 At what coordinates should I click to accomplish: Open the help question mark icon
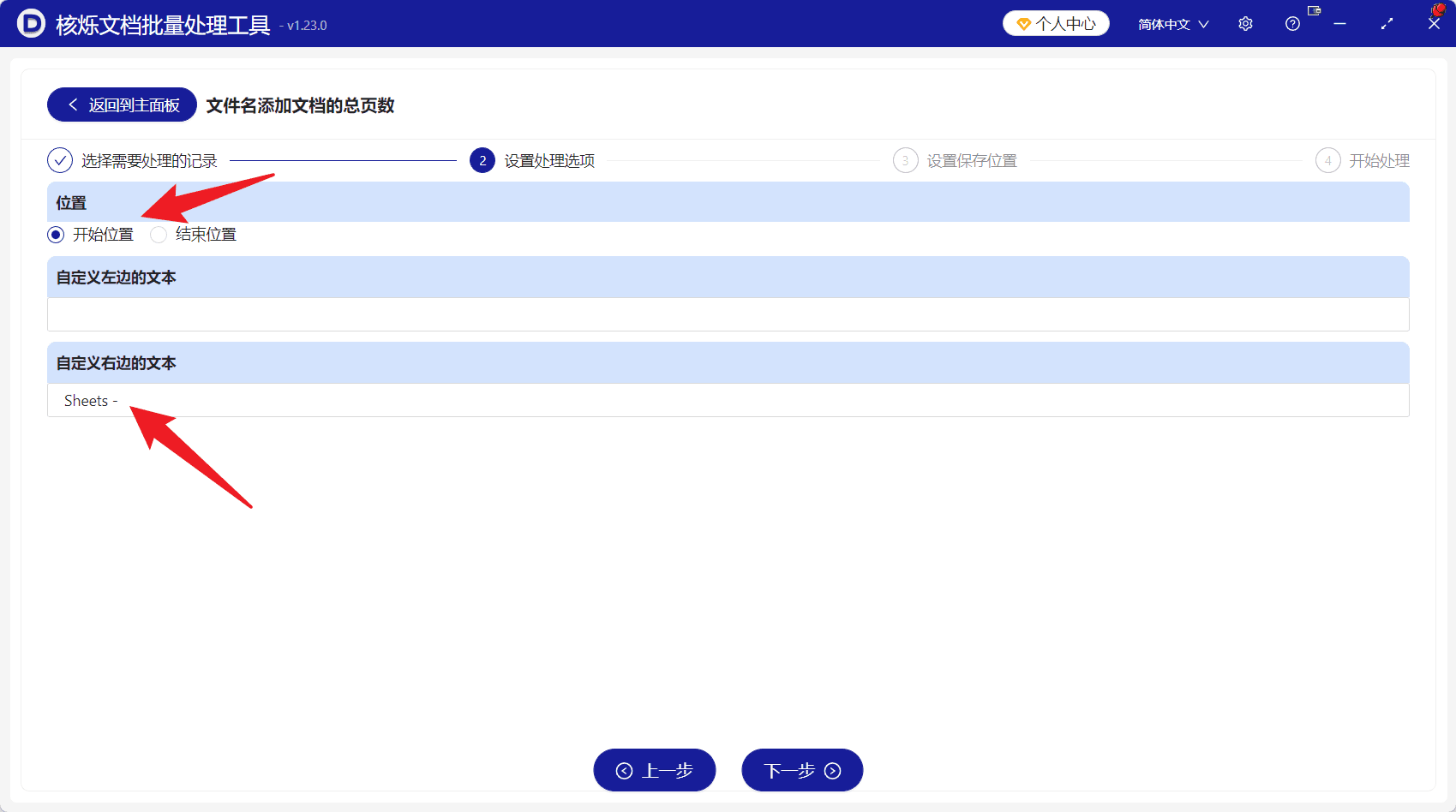(1292, 24)
